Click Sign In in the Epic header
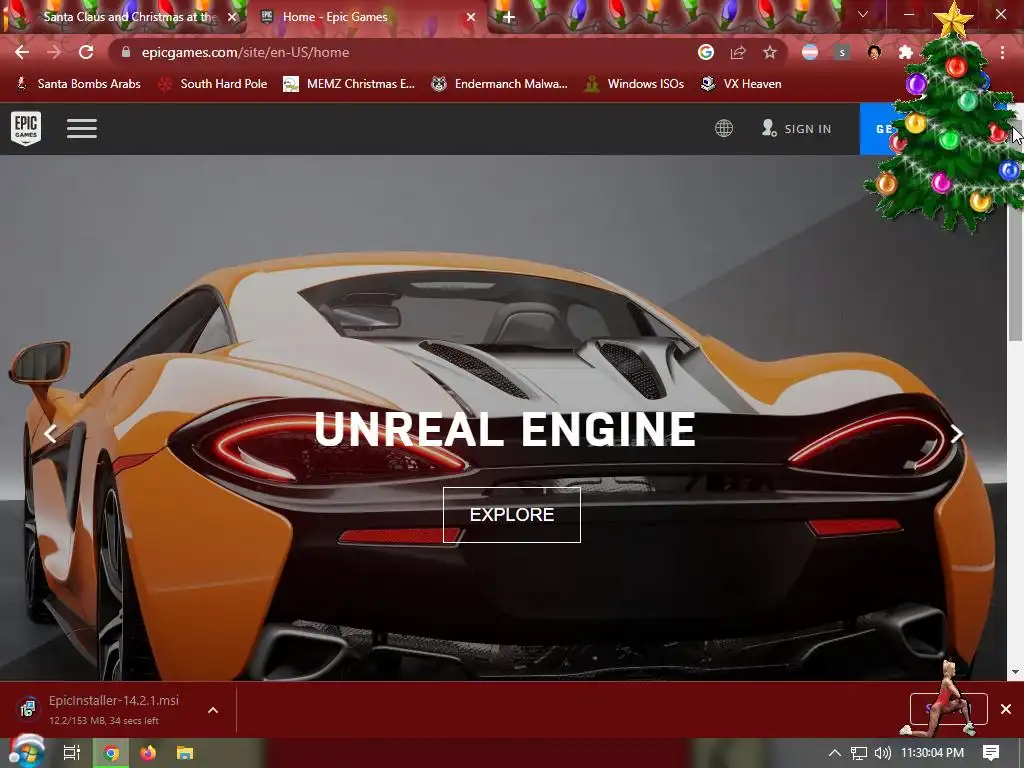 click(797, 129)
